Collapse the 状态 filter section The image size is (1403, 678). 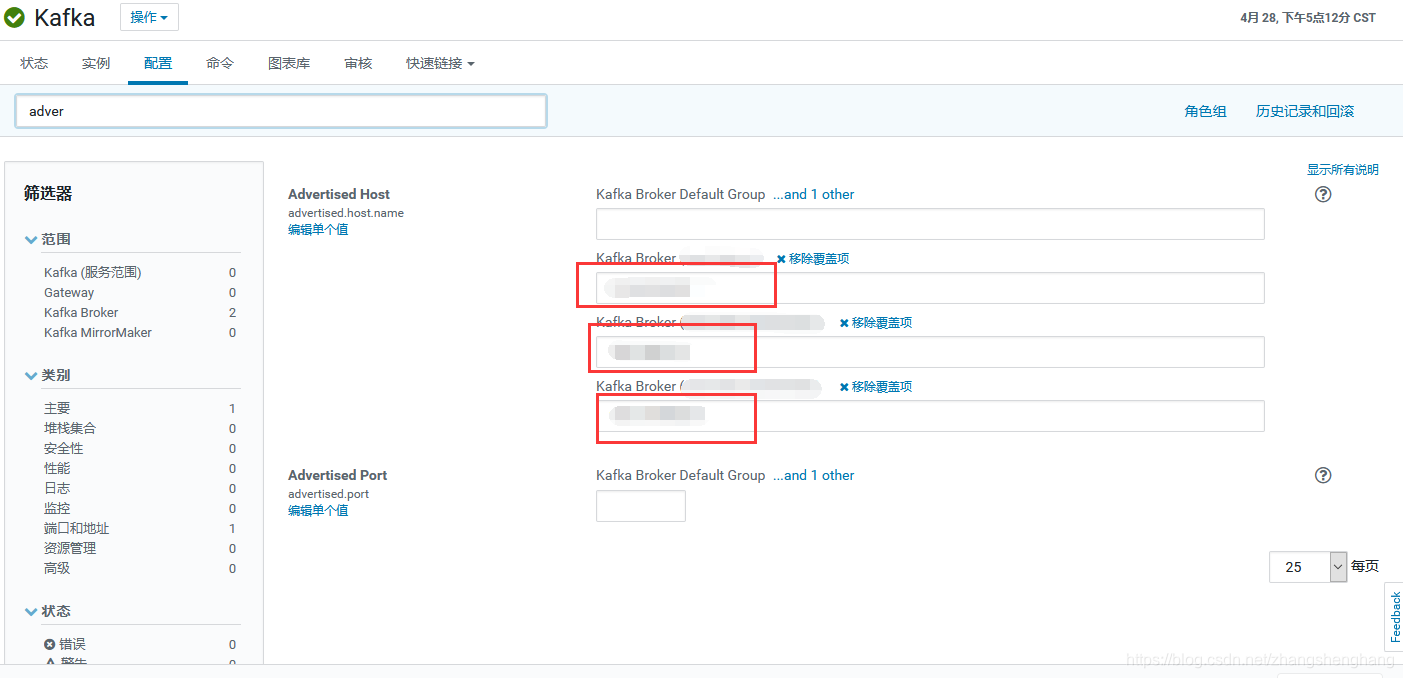point(48,611)
